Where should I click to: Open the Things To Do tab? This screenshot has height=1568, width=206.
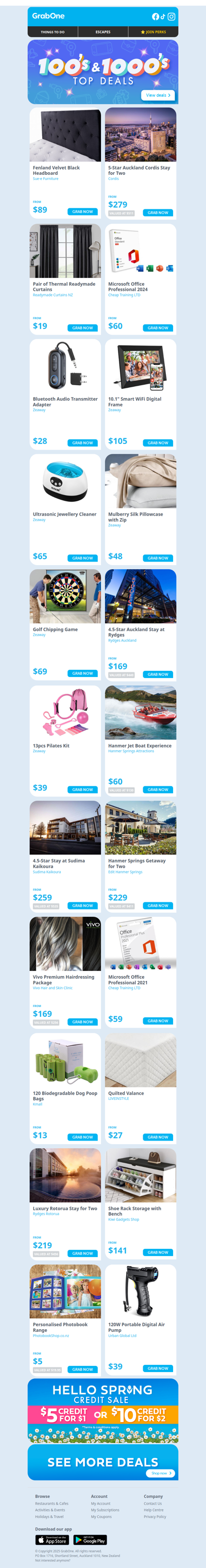[53, 31]
